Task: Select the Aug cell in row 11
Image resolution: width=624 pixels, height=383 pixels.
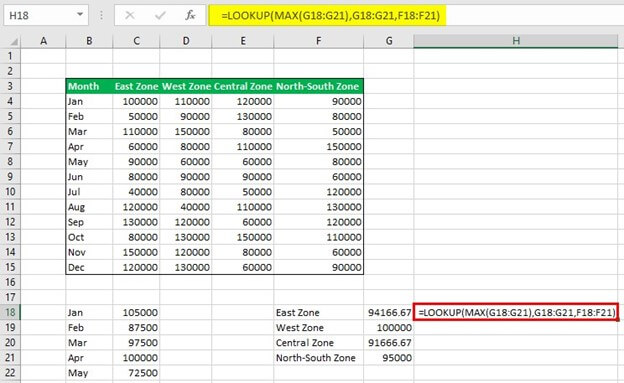Action: 89,207
